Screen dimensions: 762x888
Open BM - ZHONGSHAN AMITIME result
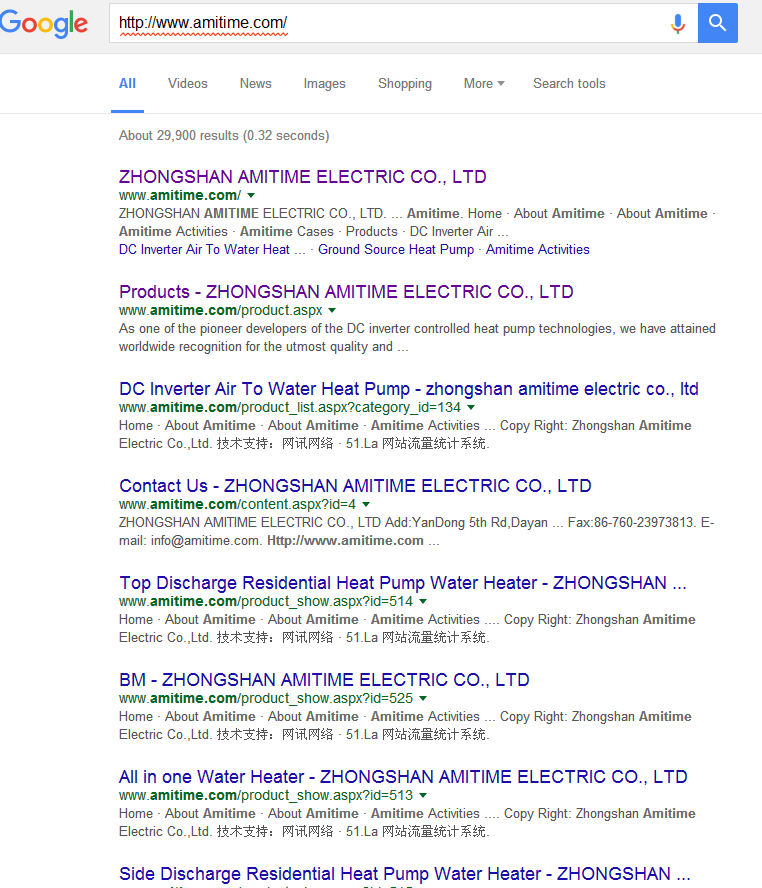pyautogui.click(x=324, y=680)
